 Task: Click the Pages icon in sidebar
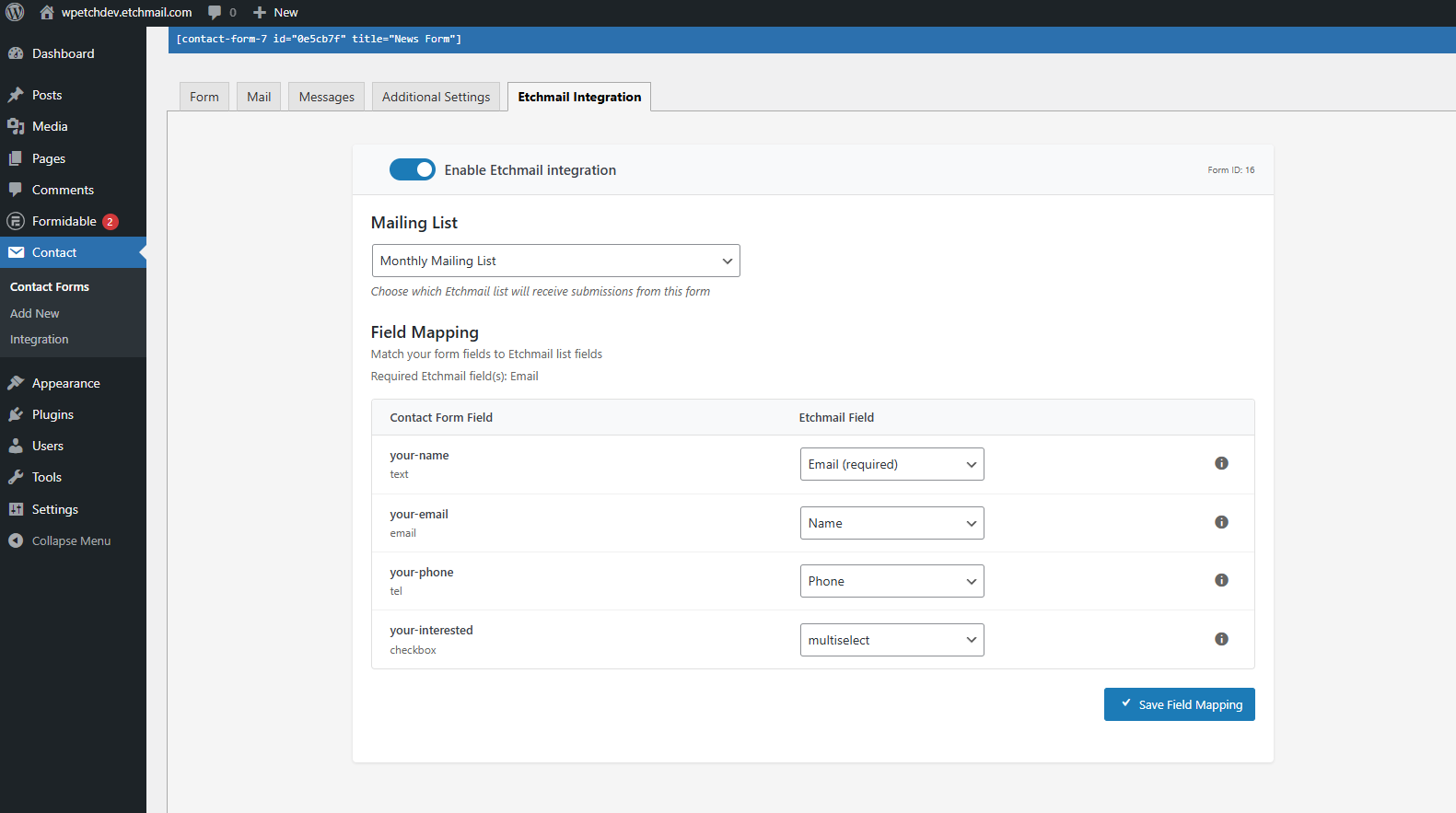tap(16, 158)
